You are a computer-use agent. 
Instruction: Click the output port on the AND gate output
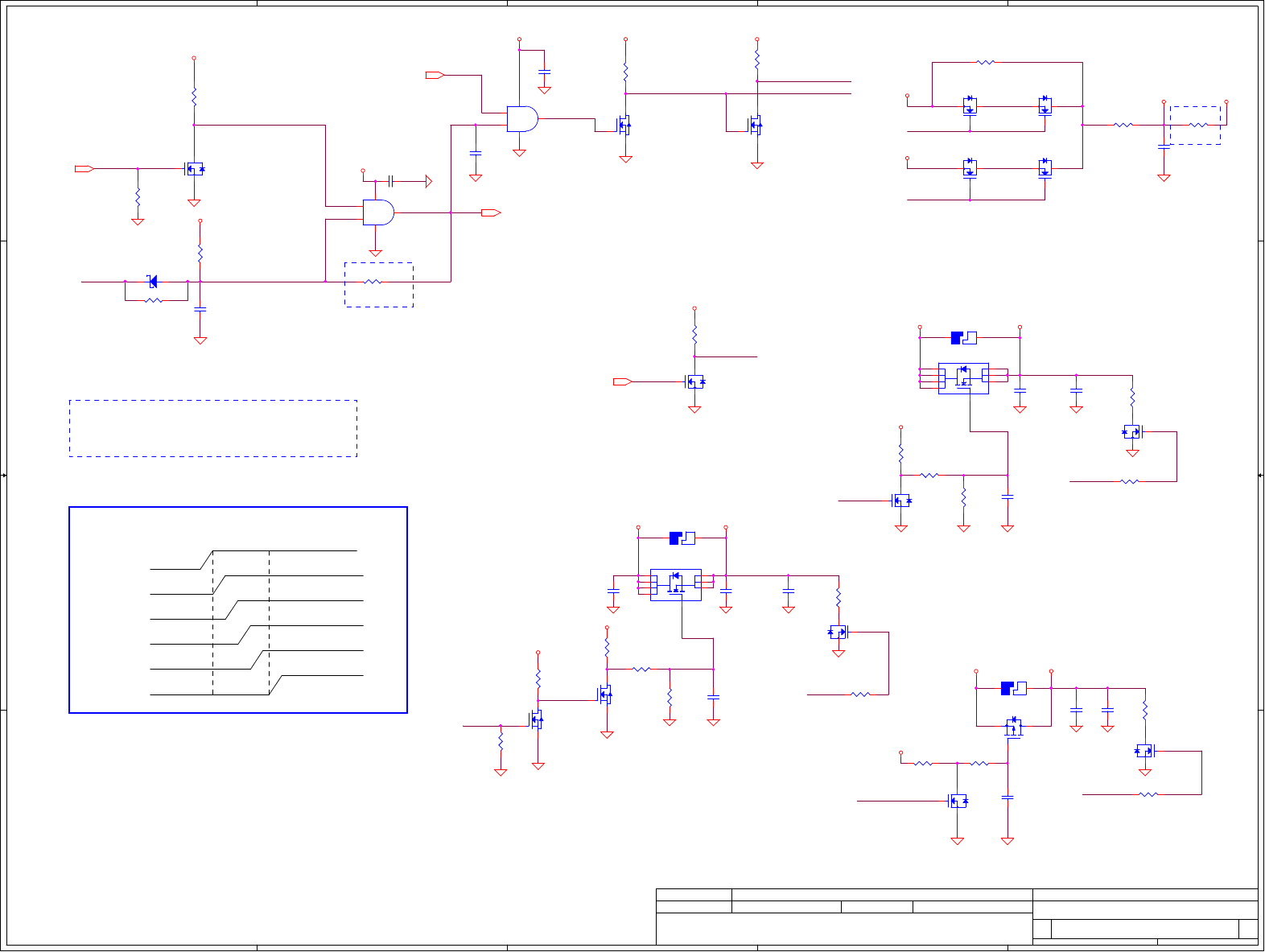[x=491, y=212]
